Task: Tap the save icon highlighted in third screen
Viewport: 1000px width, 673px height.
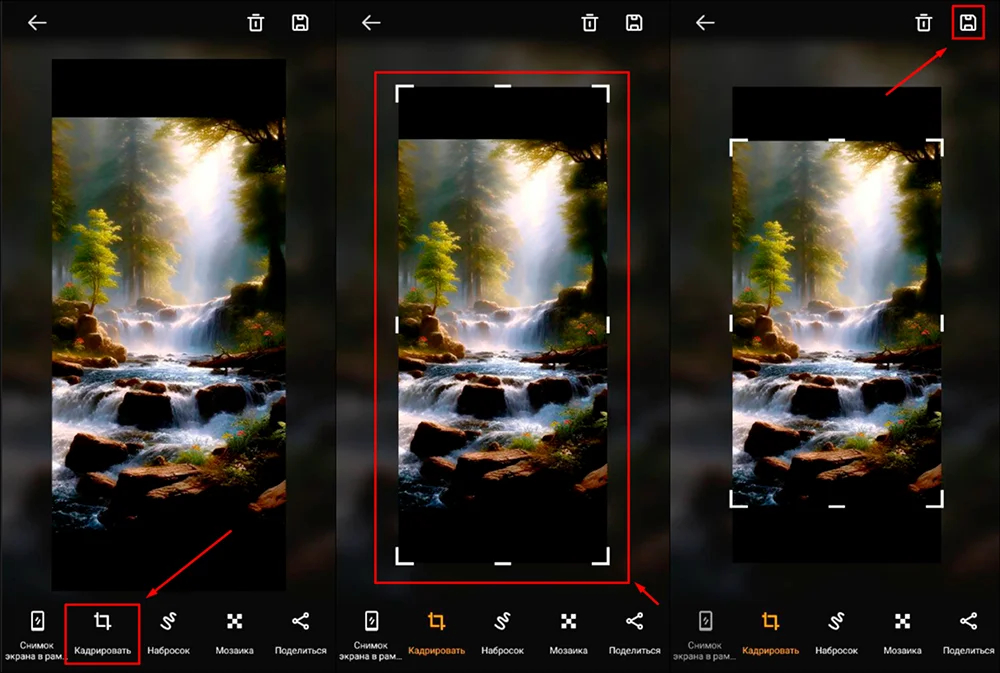Action: pos(967,23)
